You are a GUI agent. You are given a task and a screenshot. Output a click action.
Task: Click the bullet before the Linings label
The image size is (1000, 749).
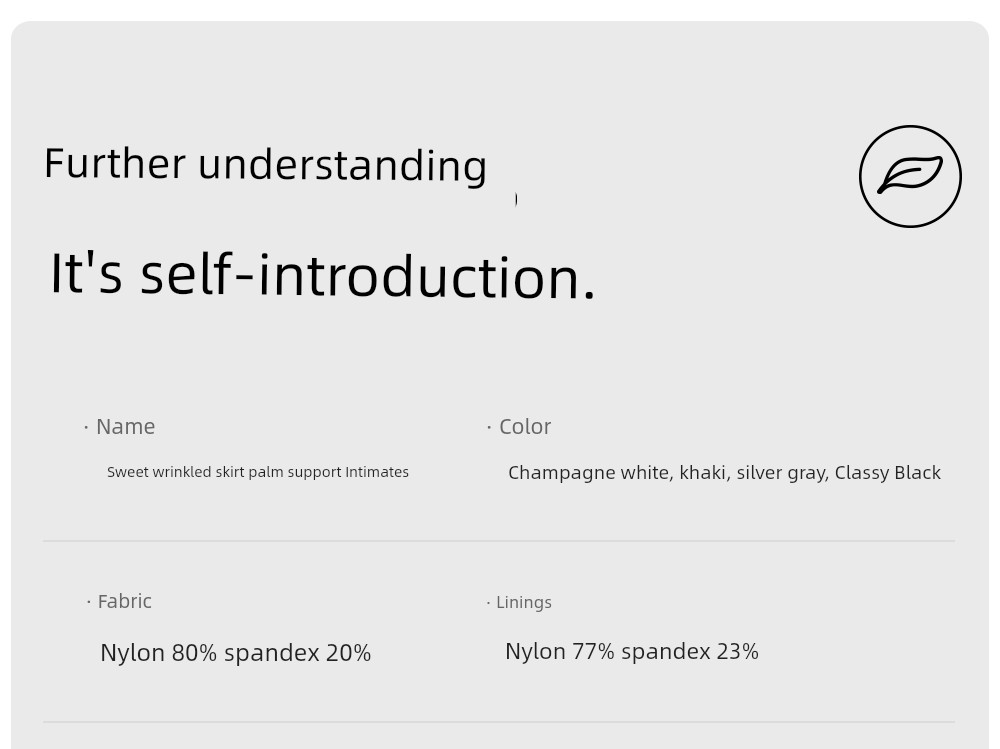[x=489, y=603]
